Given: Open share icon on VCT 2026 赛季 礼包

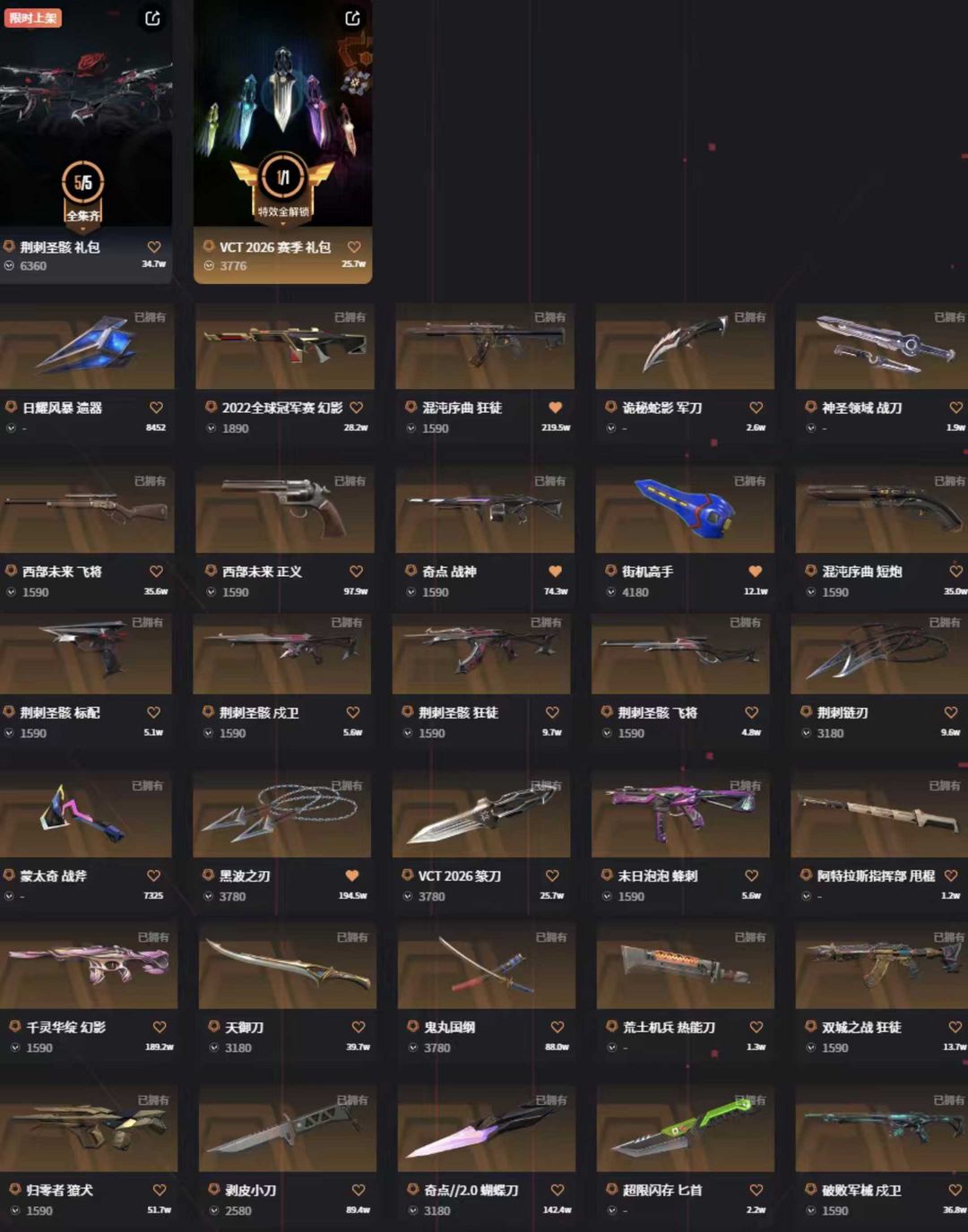Looking at the screenshot, I should [x=353, y=18].
